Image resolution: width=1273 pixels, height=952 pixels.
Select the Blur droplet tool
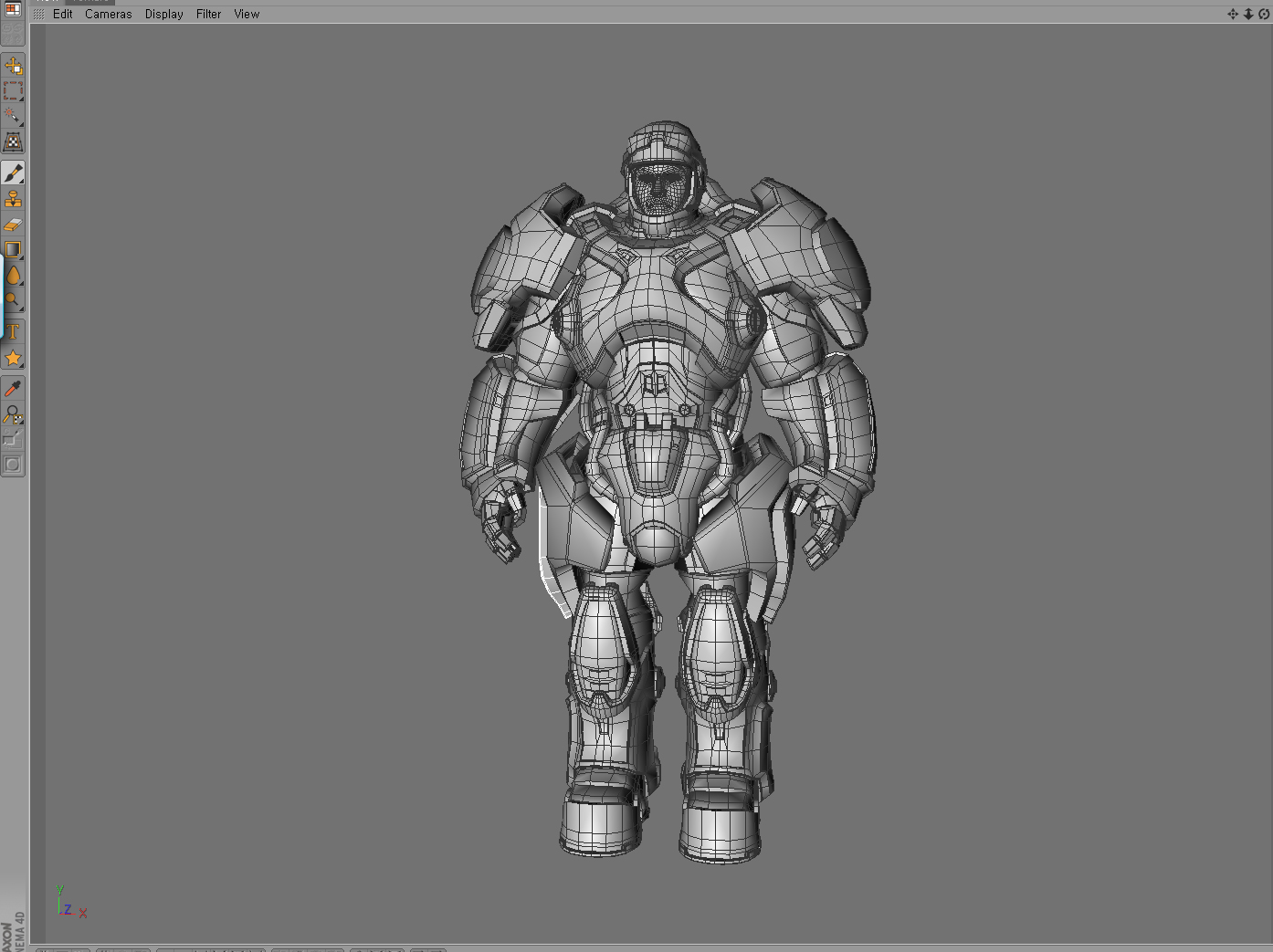(13, 275)
